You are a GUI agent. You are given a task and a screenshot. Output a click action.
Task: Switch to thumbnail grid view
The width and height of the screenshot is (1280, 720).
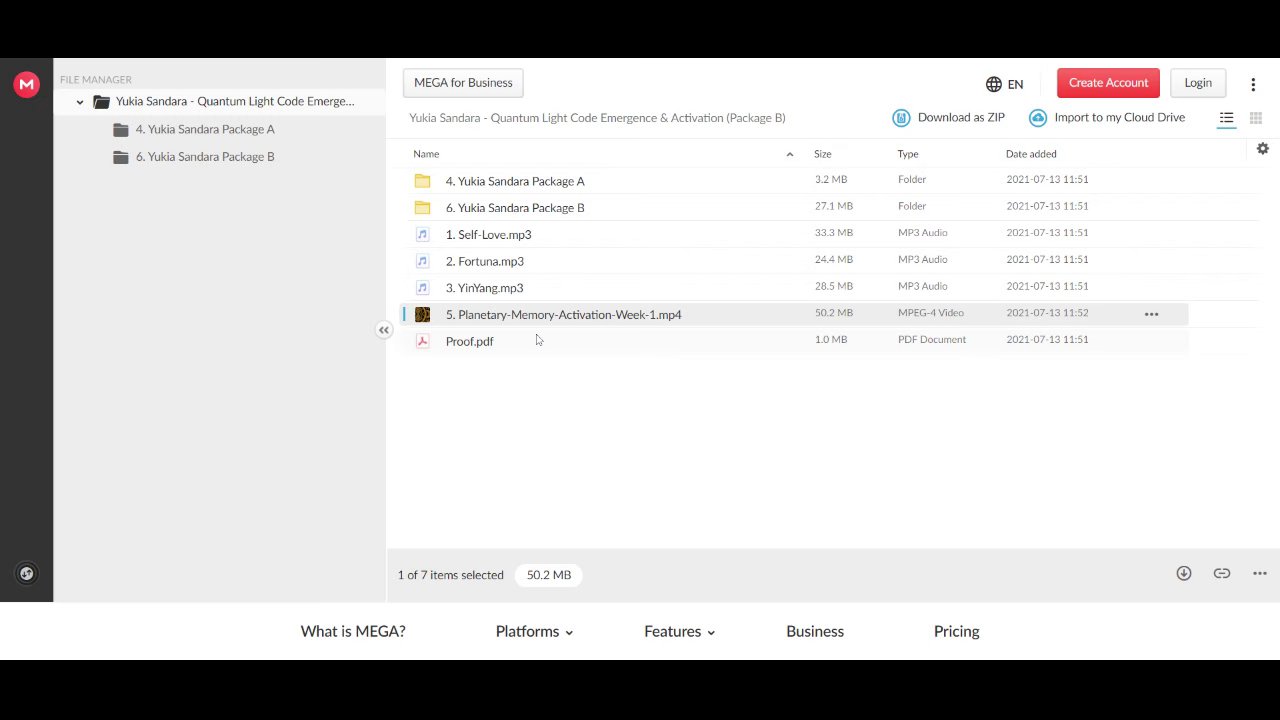pos(1256,118)
